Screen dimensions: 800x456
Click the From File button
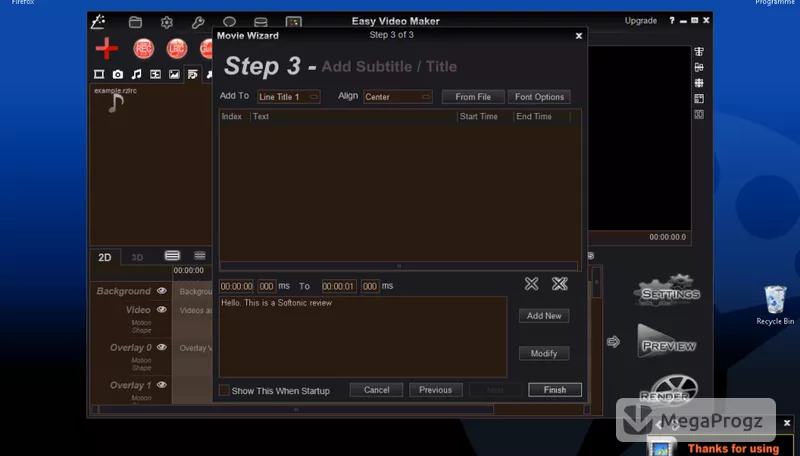point(473,96)
